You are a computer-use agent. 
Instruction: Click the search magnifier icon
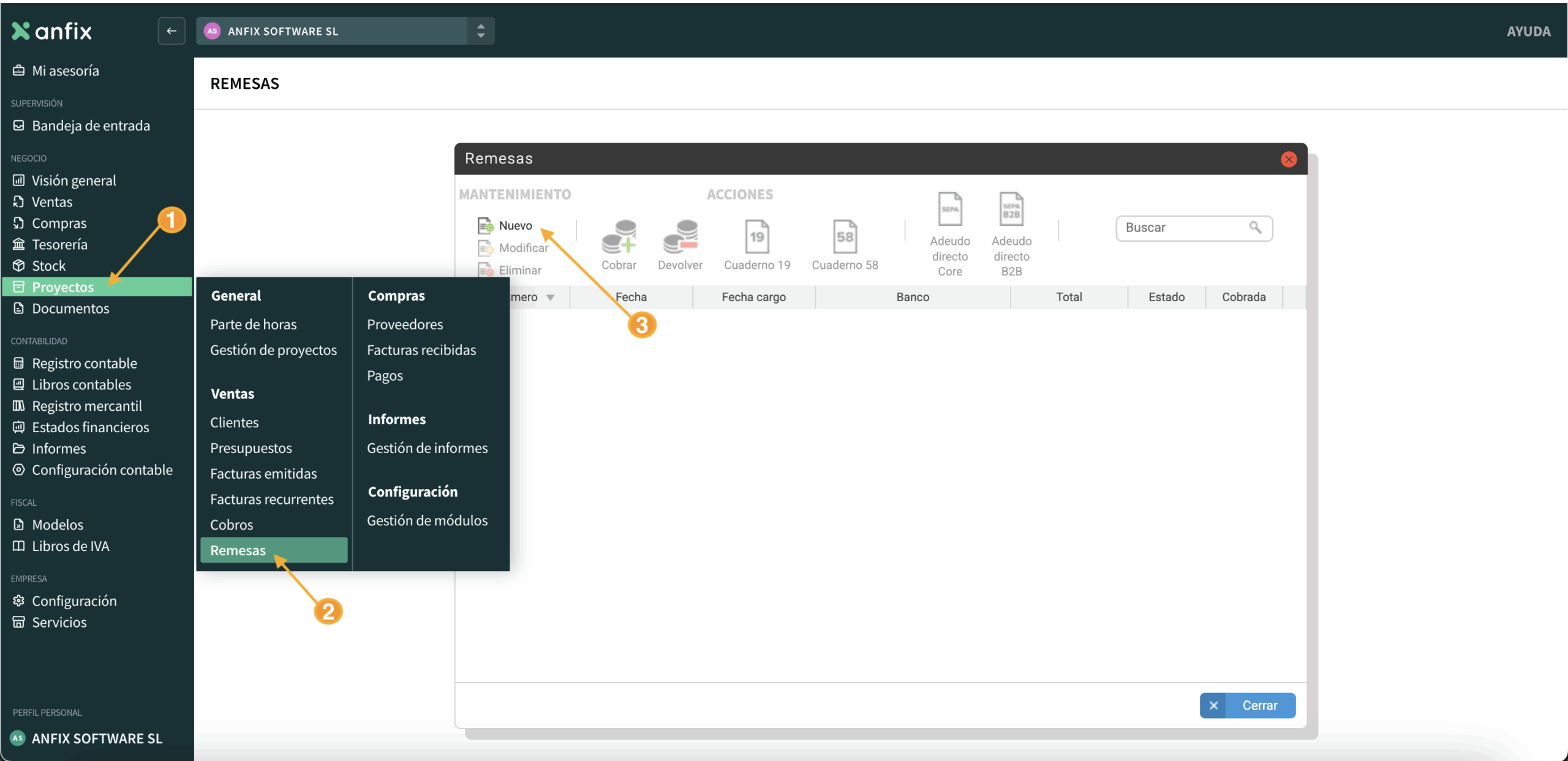pyautogui.click(x=1255, y=228)
